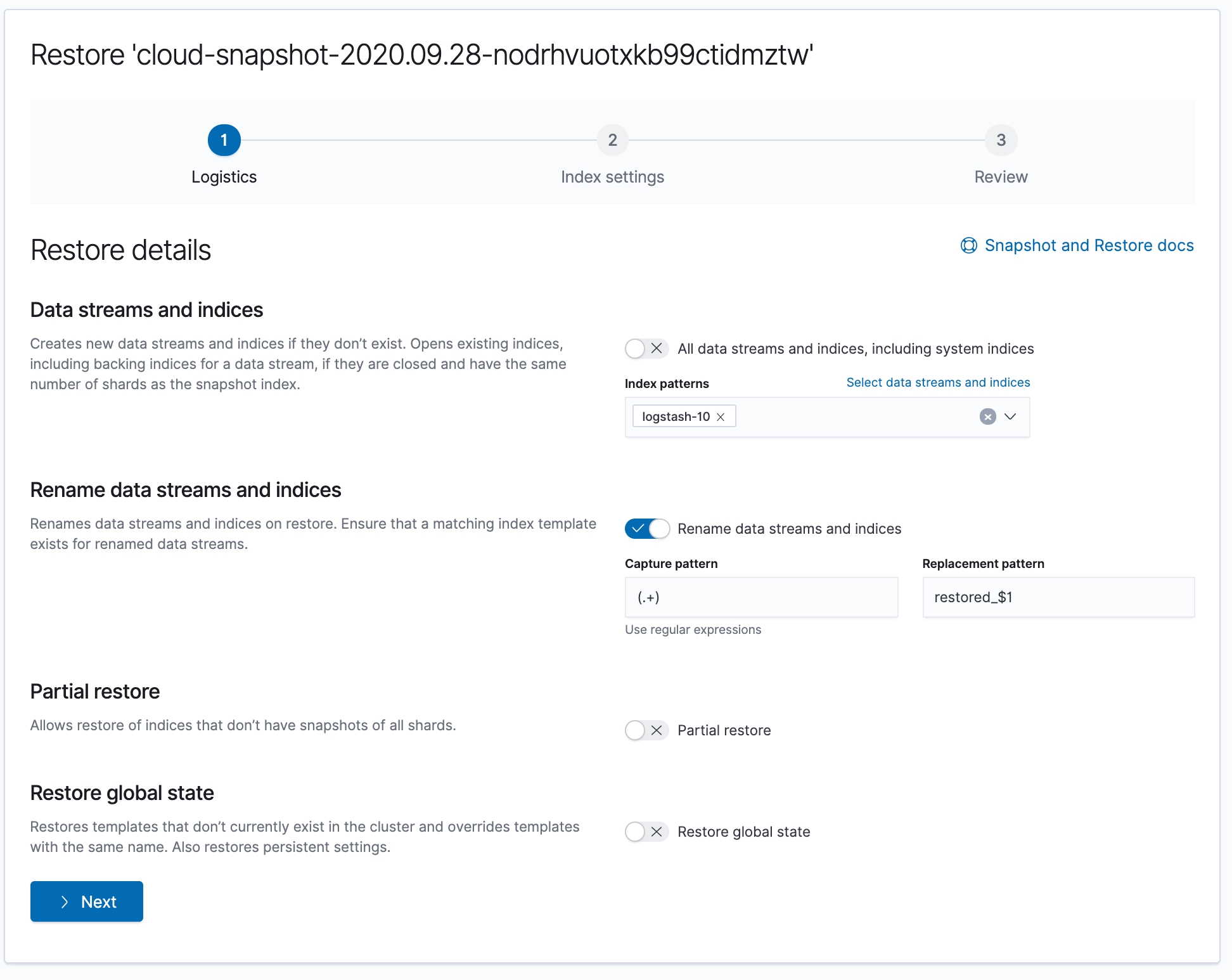
Task: Click Select data streams and indices link
Action: [938, 382]
